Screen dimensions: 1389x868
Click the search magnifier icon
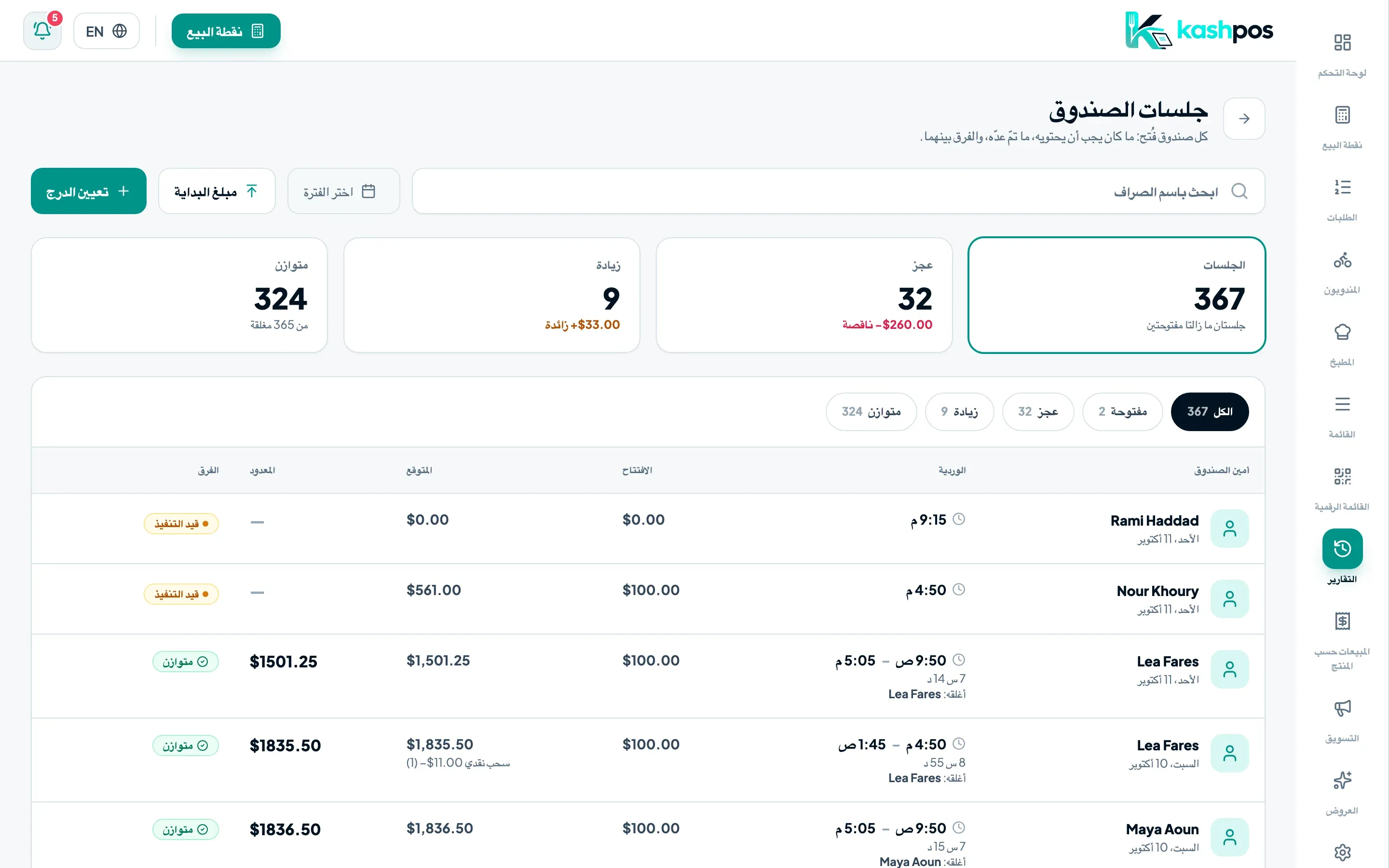click(1239, 191)
